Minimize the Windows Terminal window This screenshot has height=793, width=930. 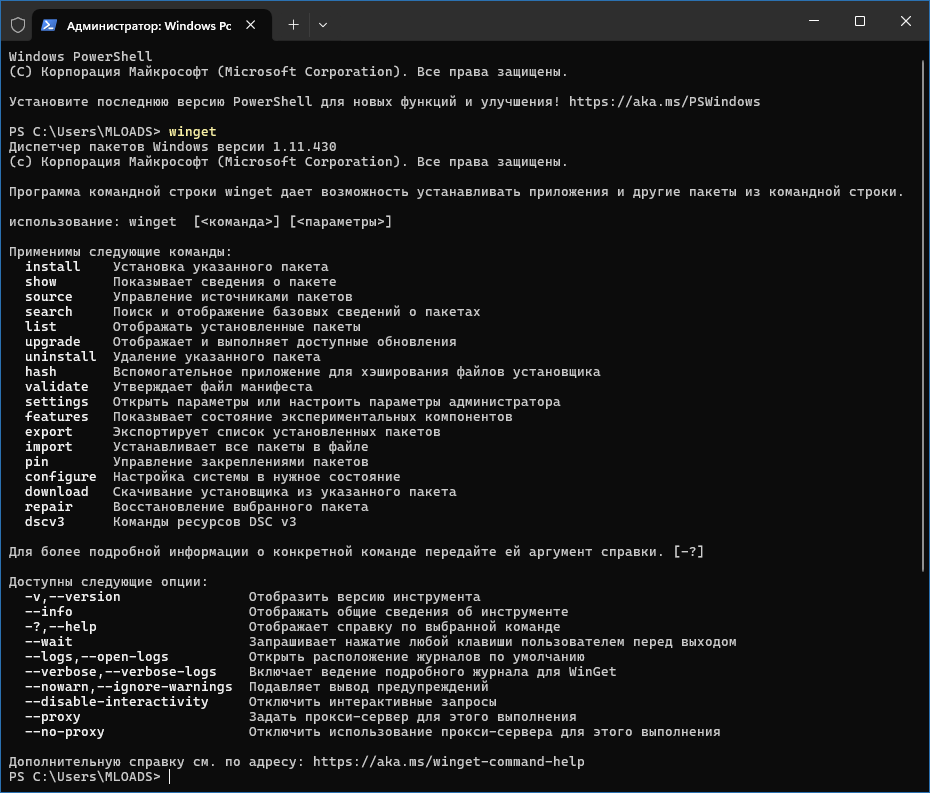(x=814, y=22)
